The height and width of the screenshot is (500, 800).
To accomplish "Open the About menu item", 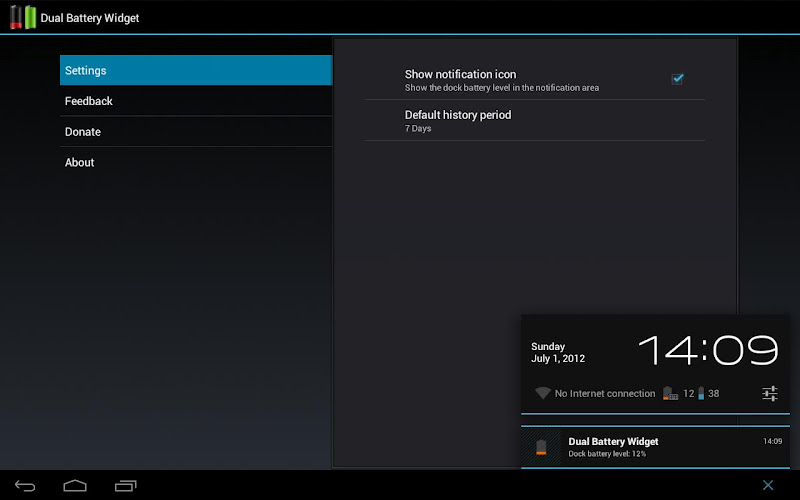I will pos(196,162).
